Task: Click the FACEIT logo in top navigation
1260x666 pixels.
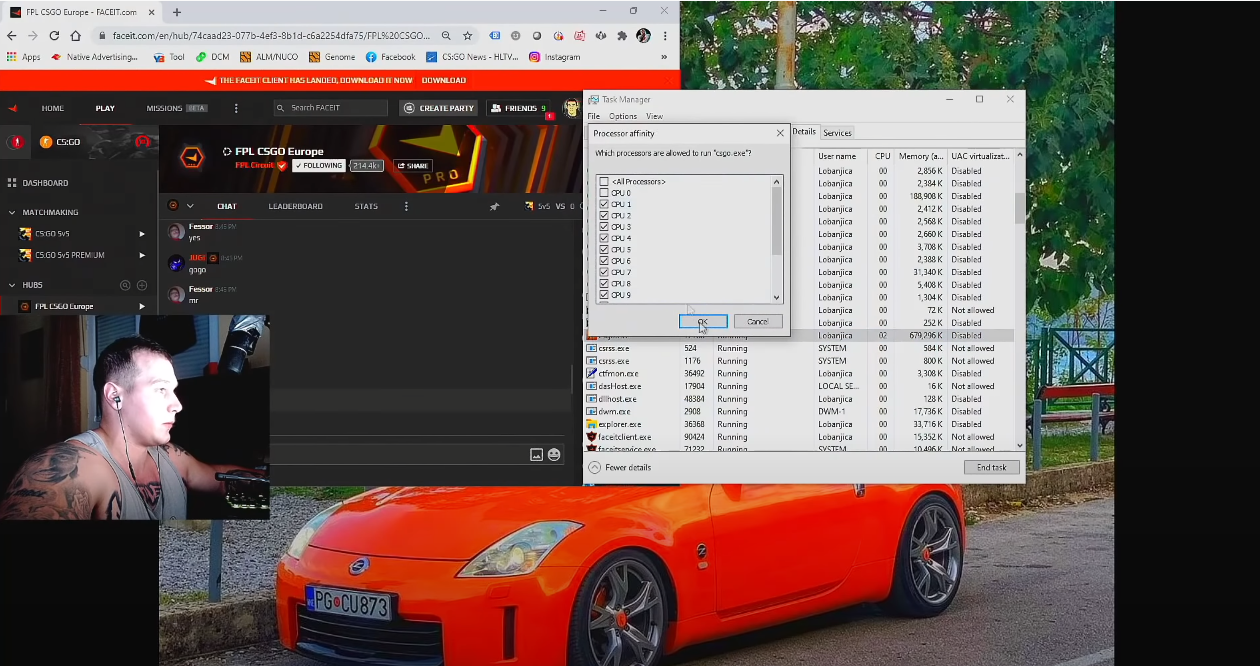Action: point(13,108)
